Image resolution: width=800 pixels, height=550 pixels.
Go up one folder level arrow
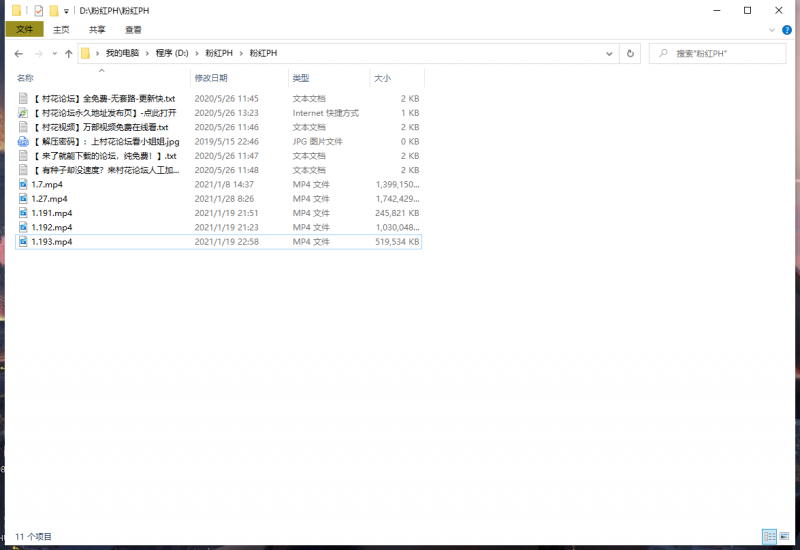pyautogui.click(x=68, y=53)
